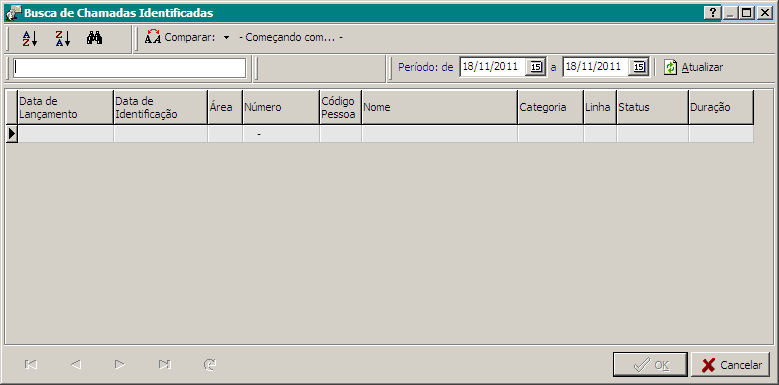Click the Atualizar button
This screenshot has width=779, height=385.
pos(694,67)
